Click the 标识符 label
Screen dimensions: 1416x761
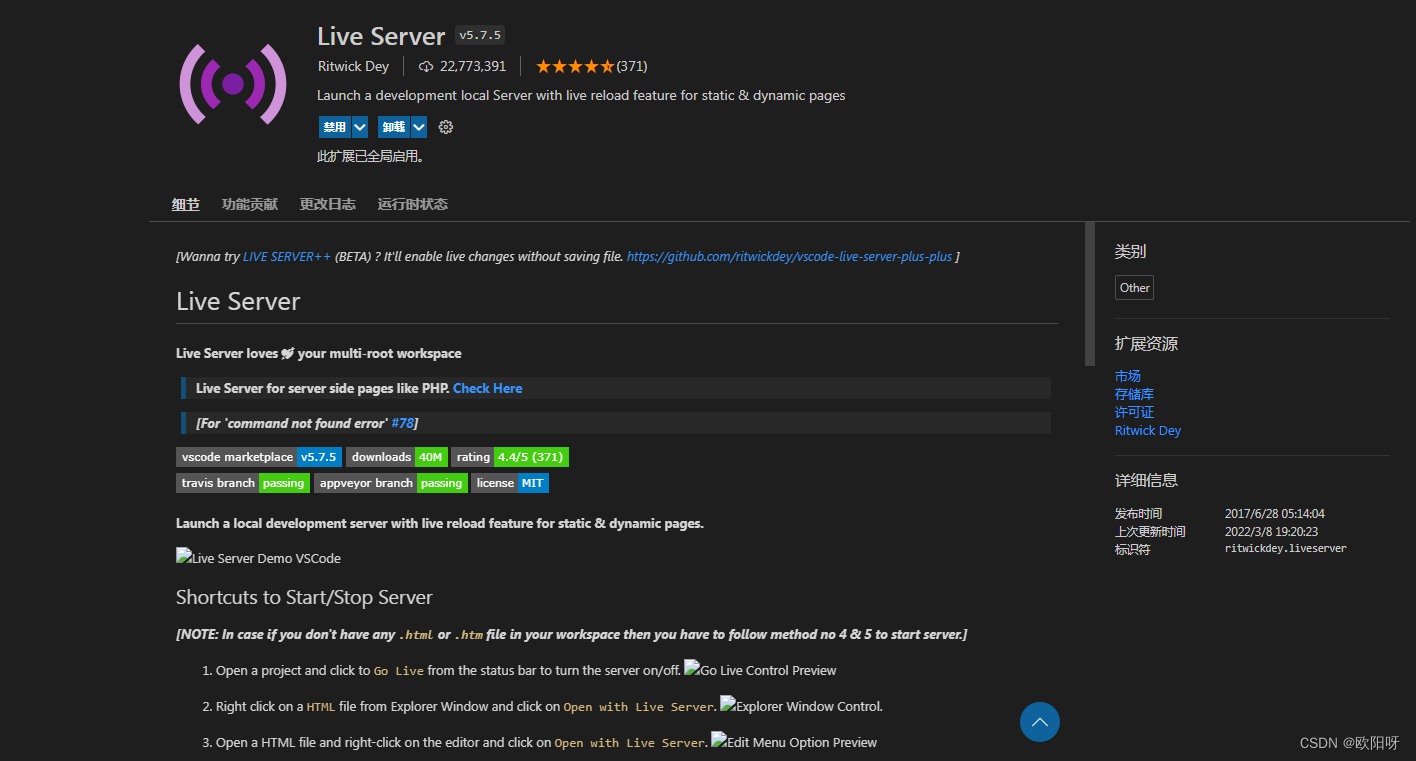(x=1132, y=549)
